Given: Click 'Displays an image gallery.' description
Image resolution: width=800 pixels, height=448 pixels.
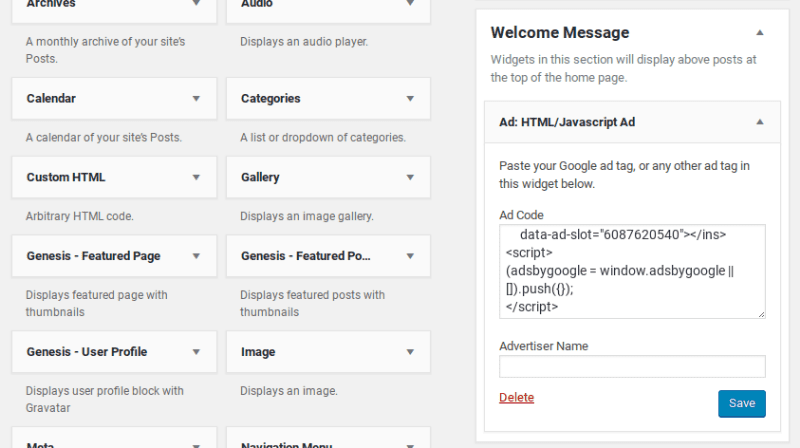Looking at the screenshot, I should pos(307,216).
